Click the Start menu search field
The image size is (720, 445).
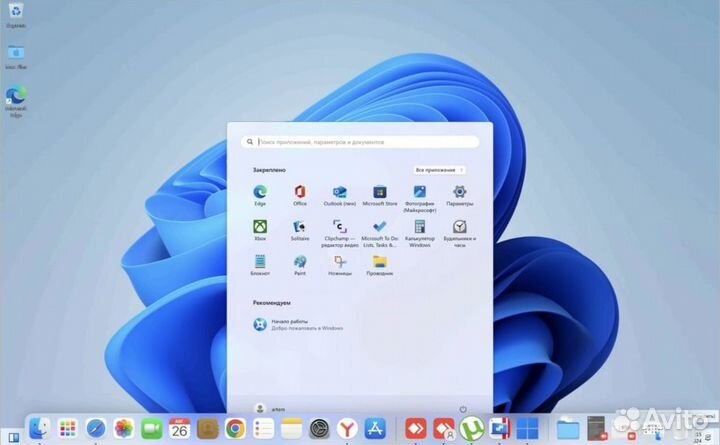click(360, 142)
